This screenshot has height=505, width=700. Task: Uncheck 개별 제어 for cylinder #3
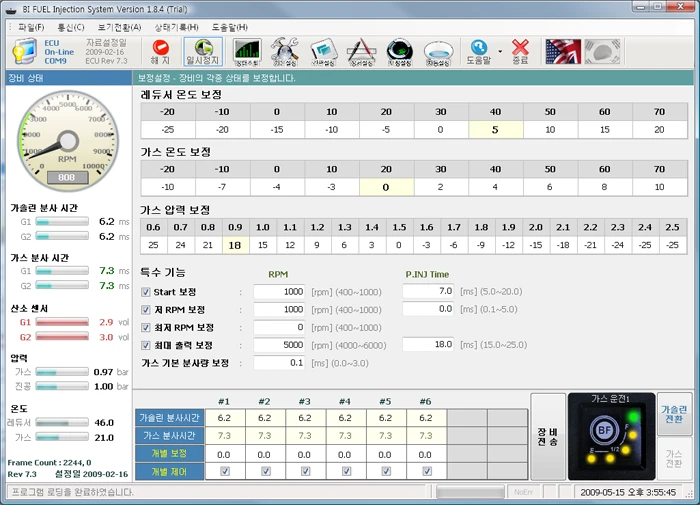coord(305,471)
